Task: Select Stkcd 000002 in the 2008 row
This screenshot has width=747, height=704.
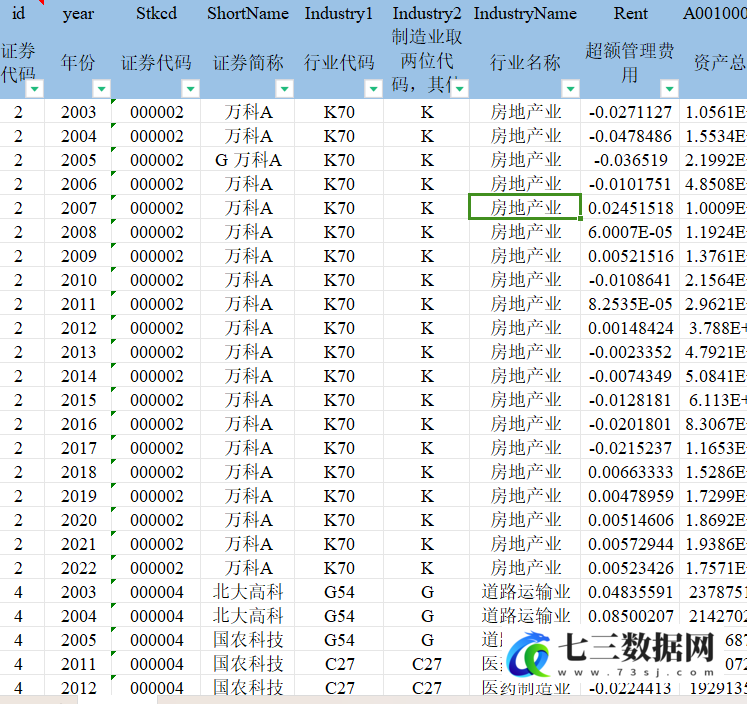Action: pos(156,232)
